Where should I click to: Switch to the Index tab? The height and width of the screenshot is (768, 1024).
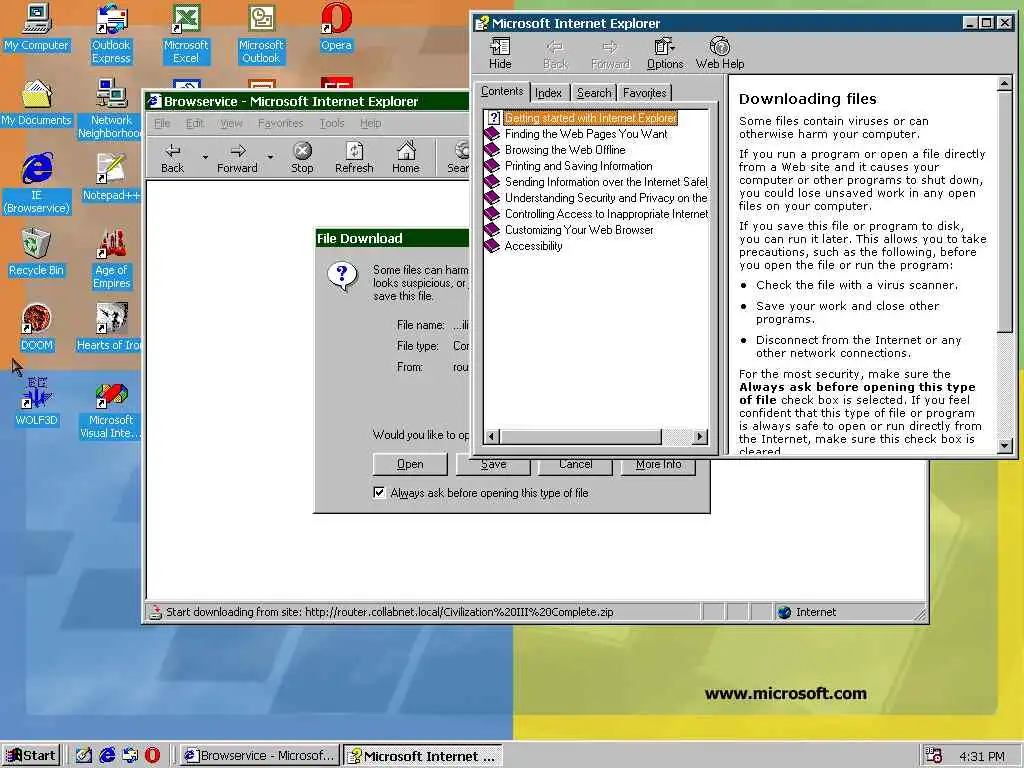549,93
